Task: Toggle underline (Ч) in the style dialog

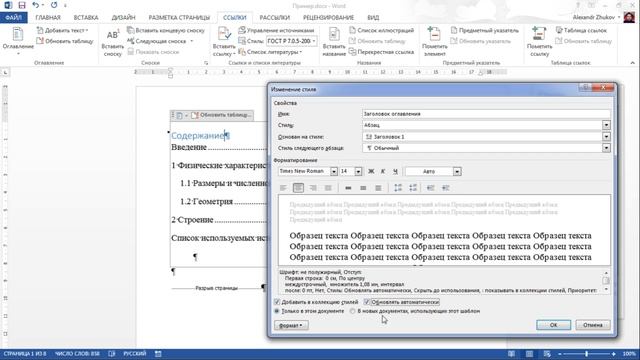Action: click(395, 171)
